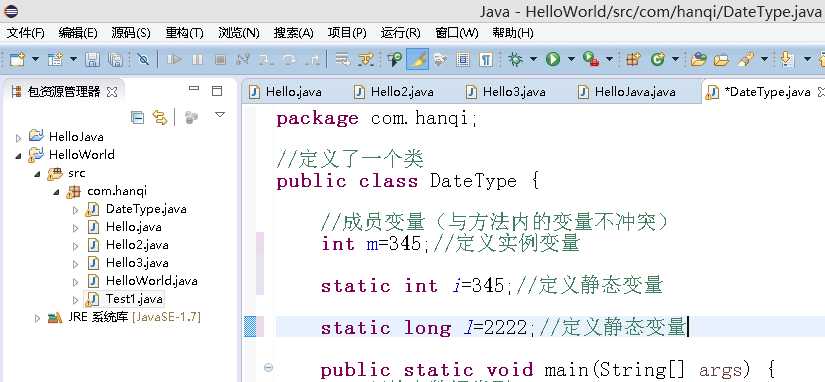
Task: Open the 源码(S) menu
Action: [x=131, y=33]
